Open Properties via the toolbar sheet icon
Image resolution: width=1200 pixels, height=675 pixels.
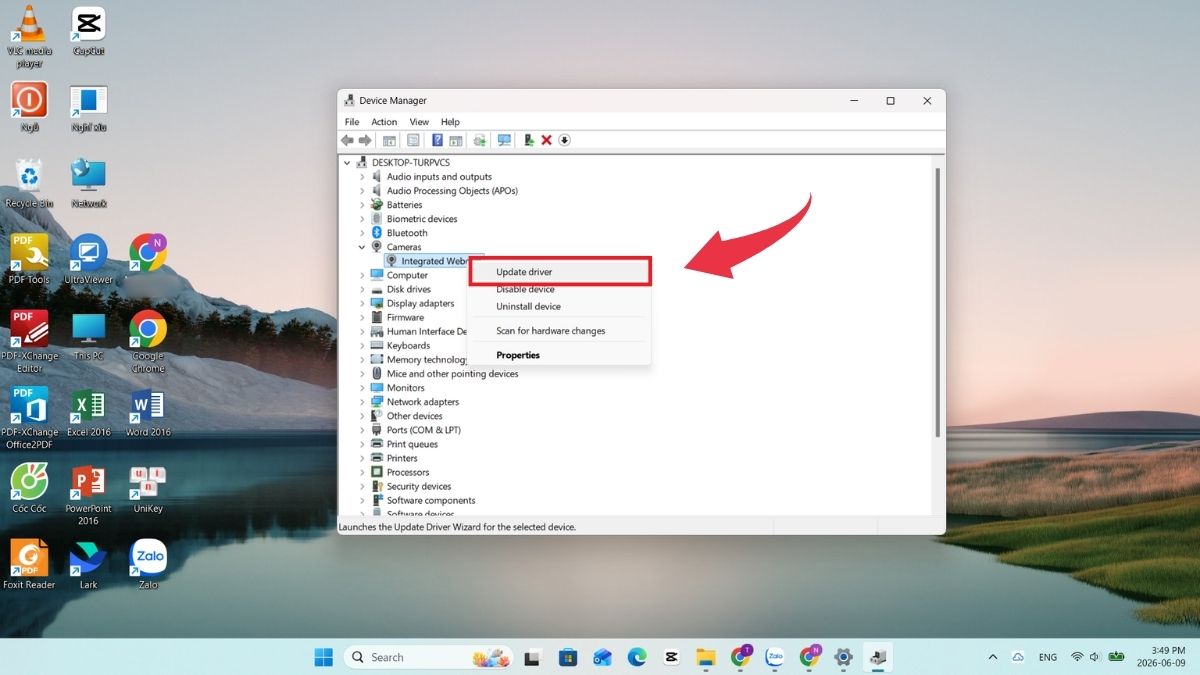click(x=413, y=140)
